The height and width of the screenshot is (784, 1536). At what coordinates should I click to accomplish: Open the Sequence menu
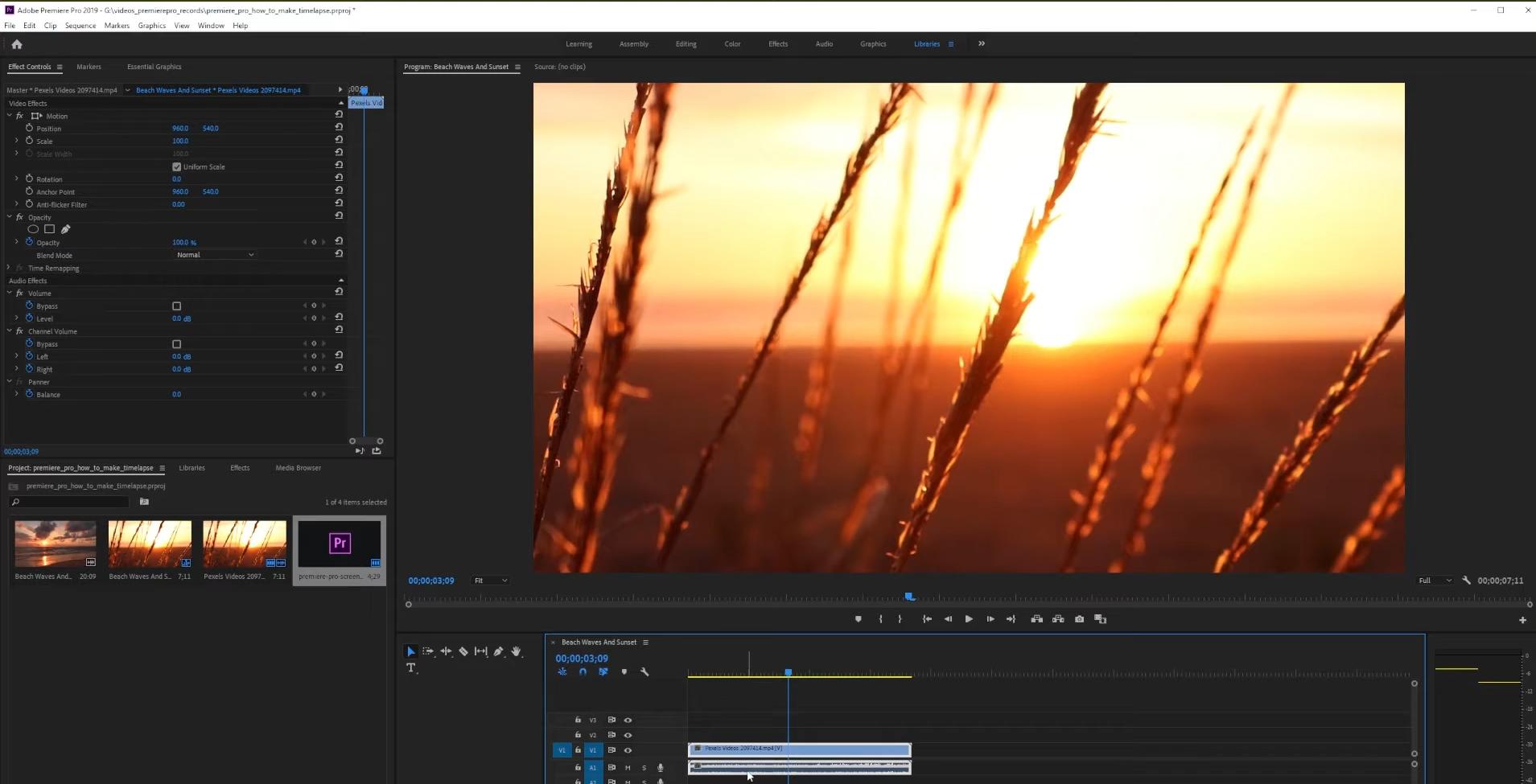[x=80, y=26]
